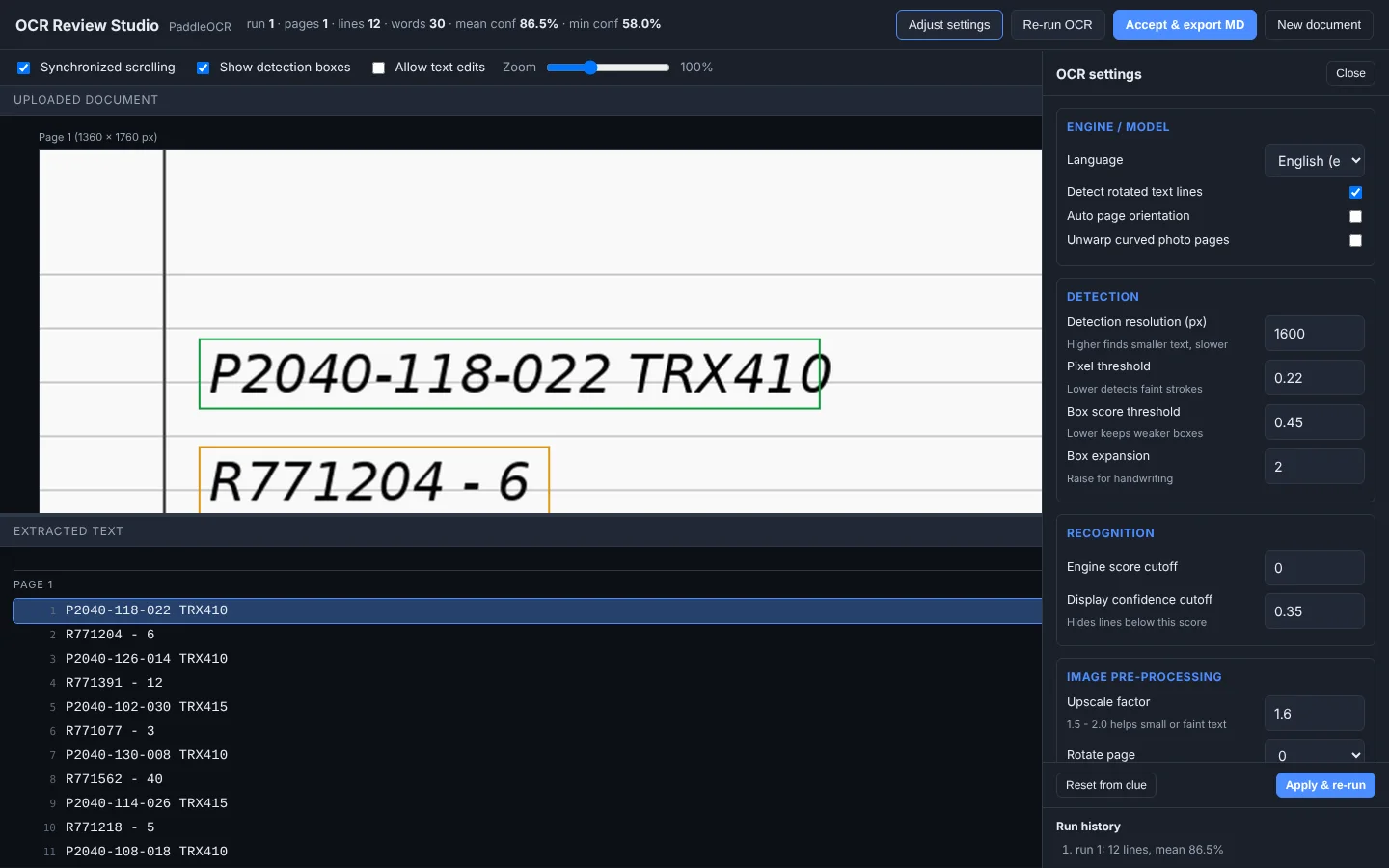Toggle Synchronized scrolling checkbox

(24, 68)
